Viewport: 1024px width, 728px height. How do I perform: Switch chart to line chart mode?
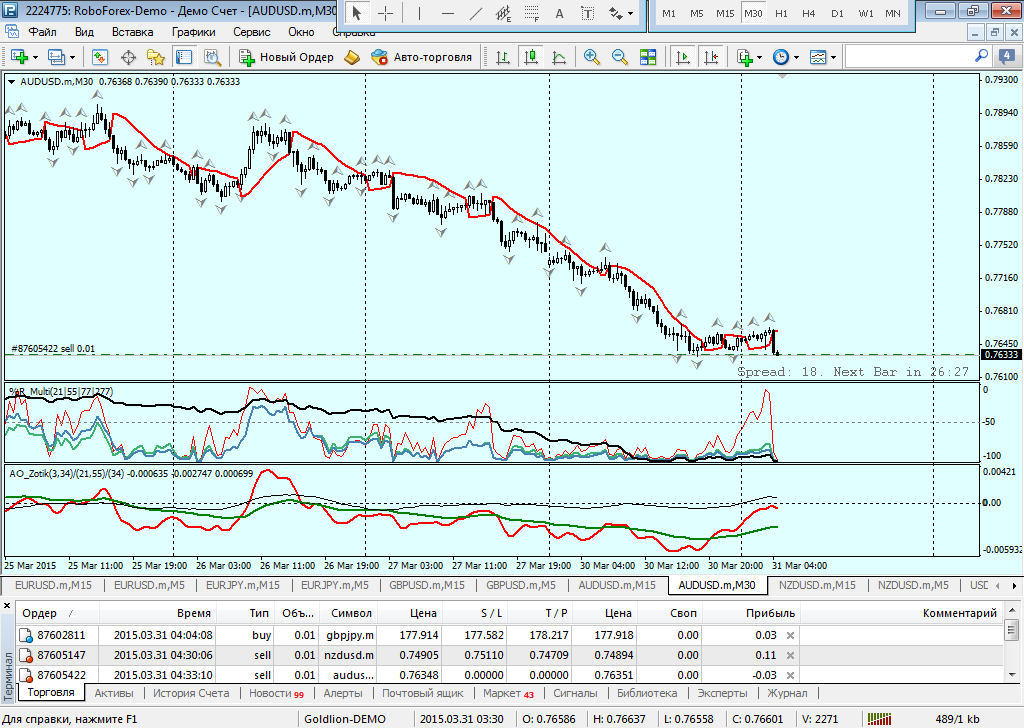click(559, 57)
